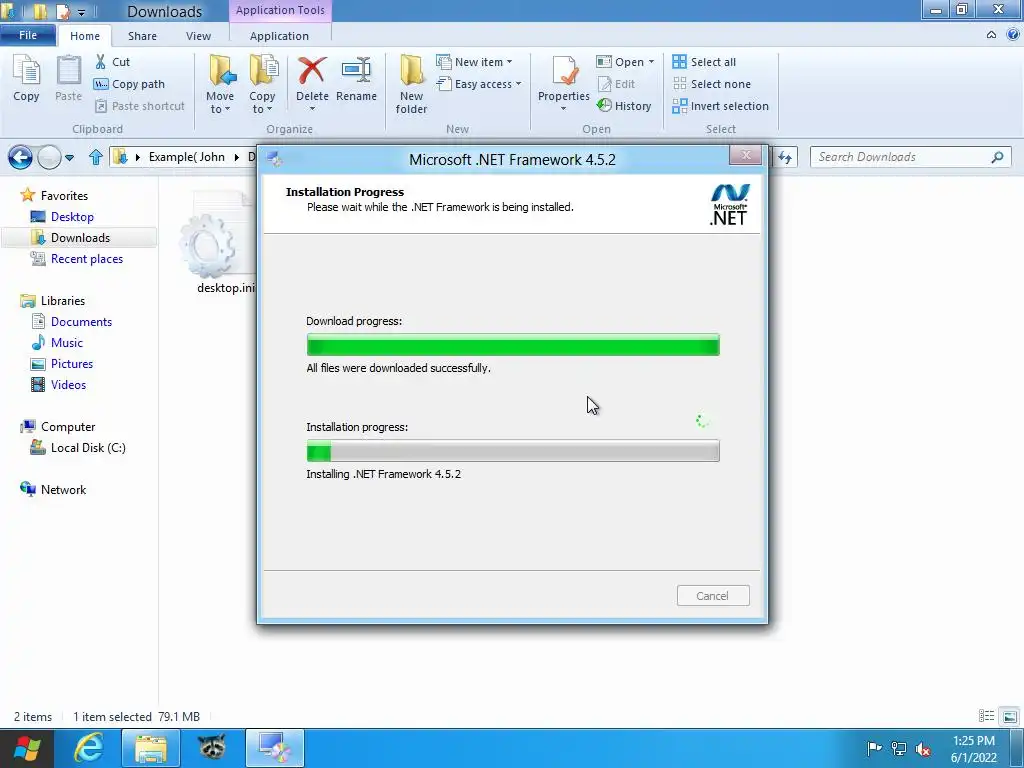Click the Copy icon in Clipboard group
The image size is (1024, 768).
pos(26,78)
